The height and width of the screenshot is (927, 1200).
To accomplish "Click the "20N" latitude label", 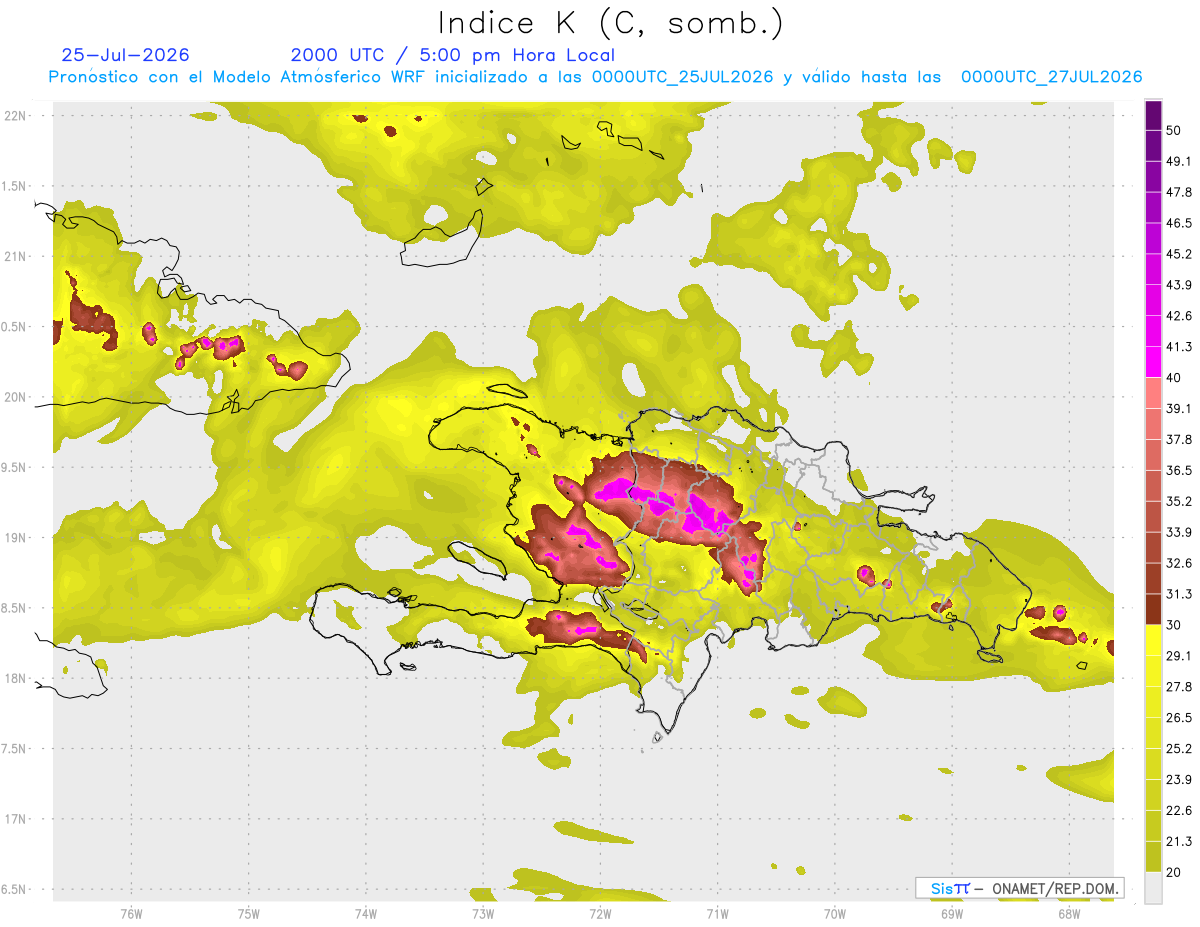I will (x=15, y=397).
